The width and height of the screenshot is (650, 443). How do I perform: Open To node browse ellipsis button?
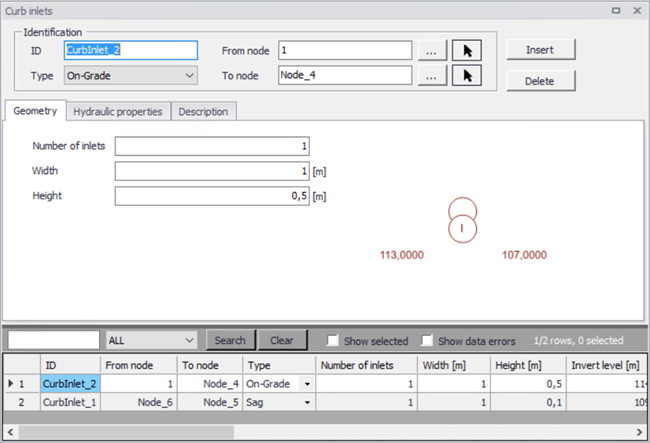click(x=432, y=75)
